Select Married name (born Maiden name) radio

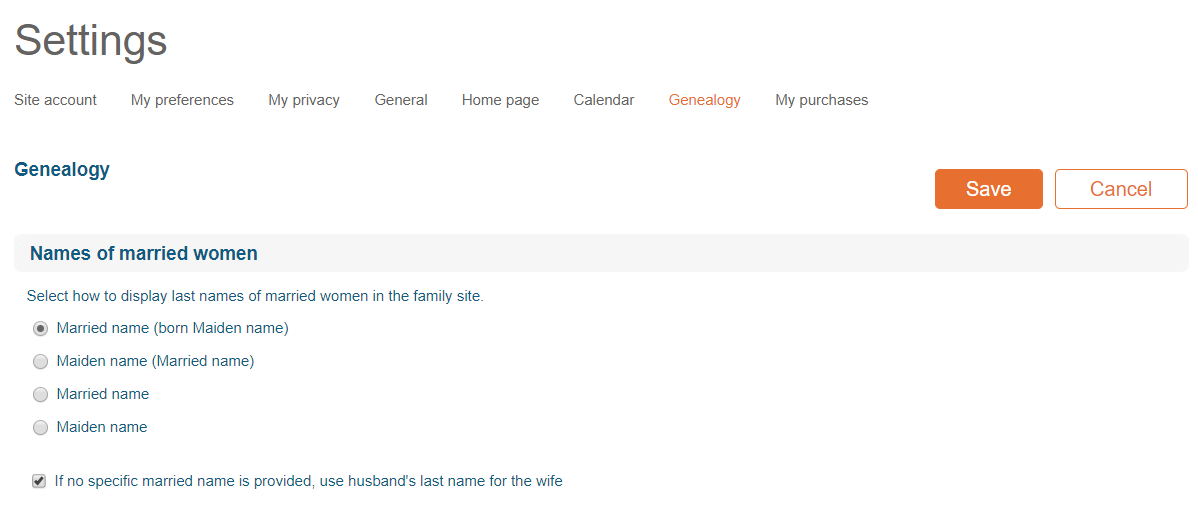tap(40, 328)
